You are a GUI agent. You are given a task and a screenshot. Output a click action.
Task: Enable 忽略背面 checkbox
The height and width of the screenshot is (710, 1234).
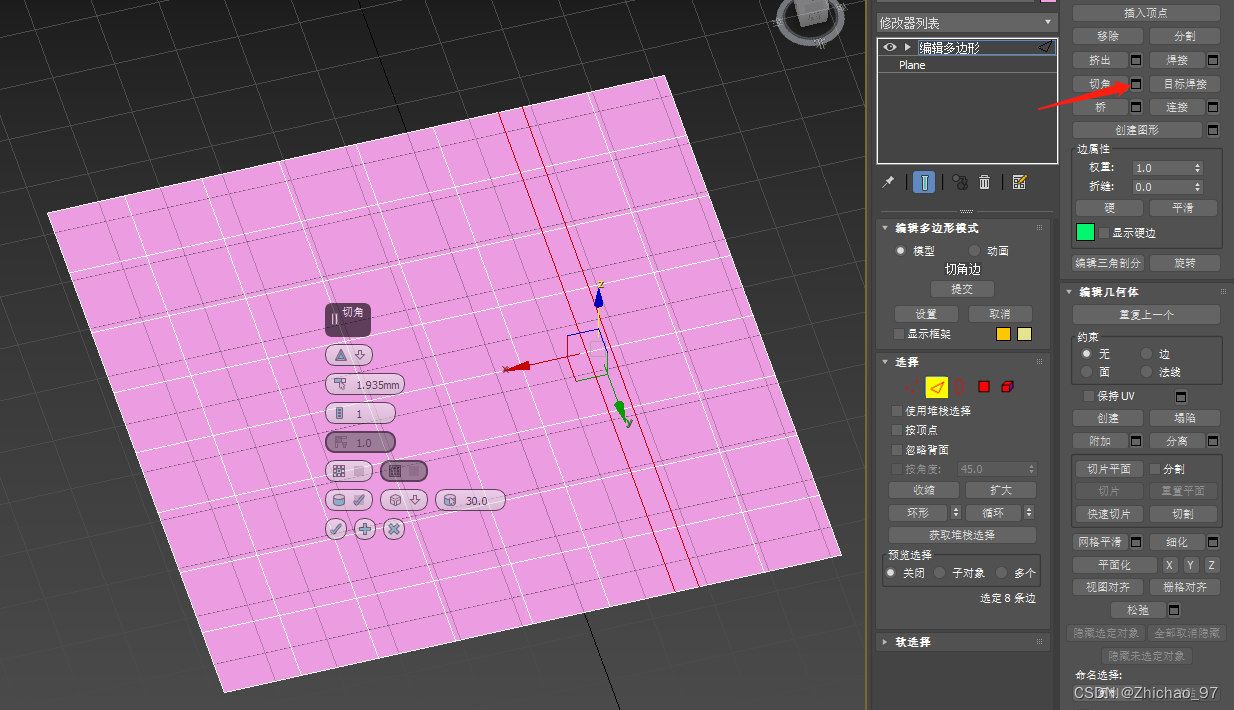tap(896, 450)
